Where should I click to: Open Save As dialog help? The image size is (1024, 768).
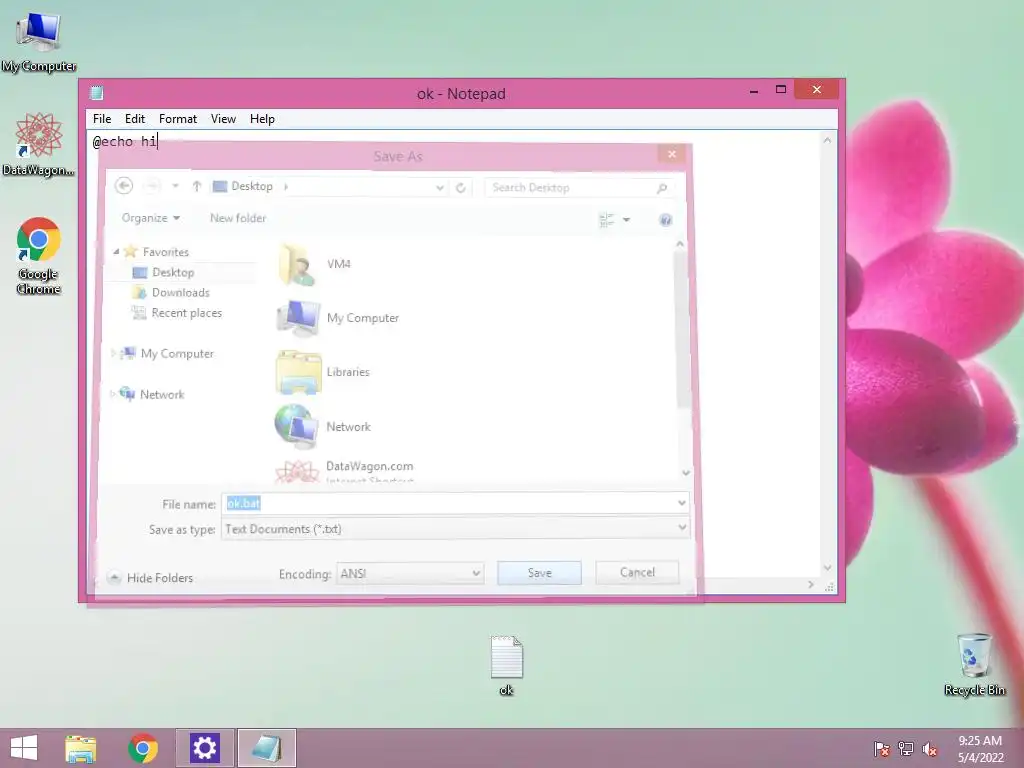click(x=665, y=219)
